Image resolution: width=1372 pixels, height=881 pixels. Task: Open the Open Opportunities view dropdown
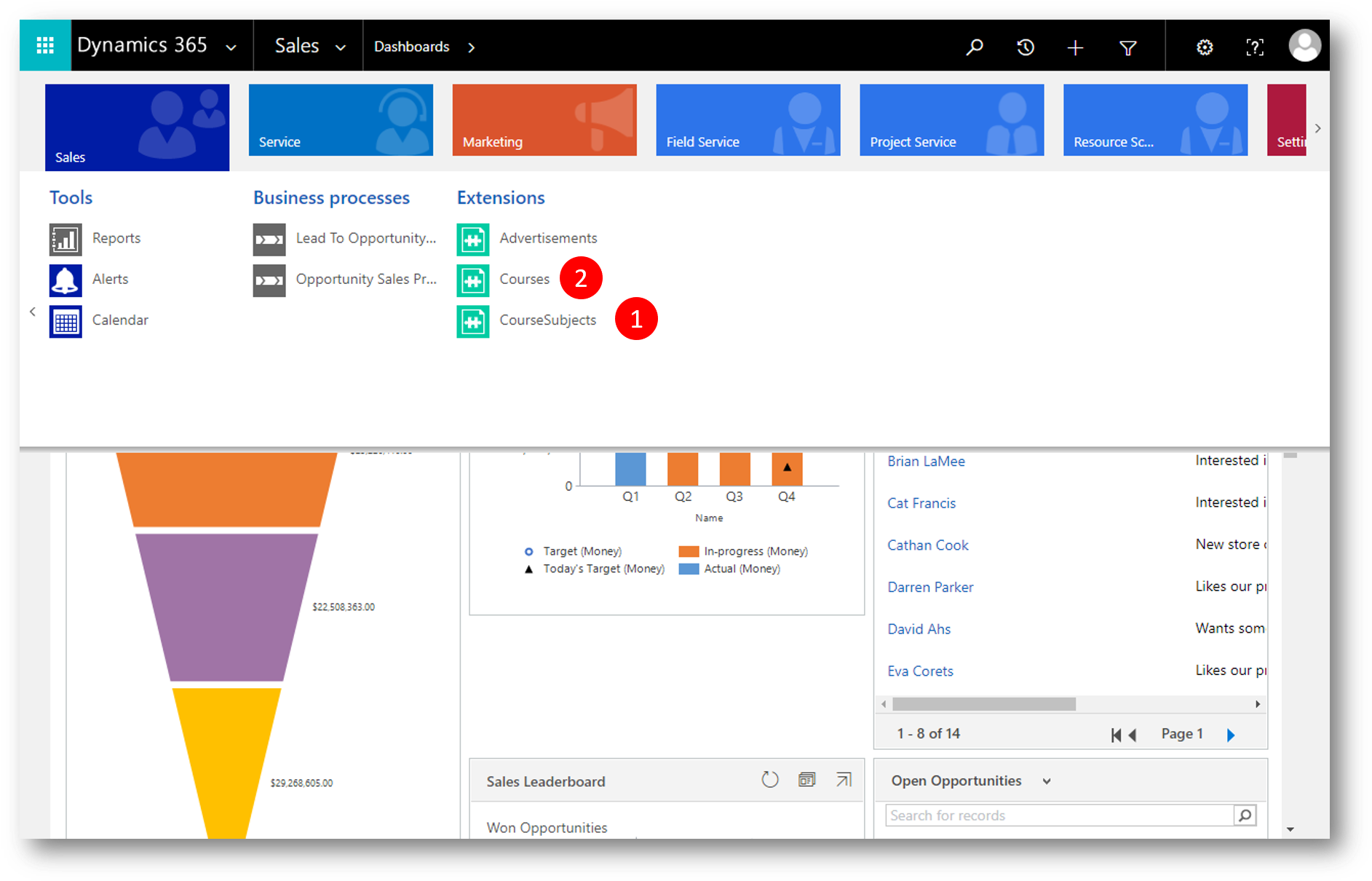1047,781
